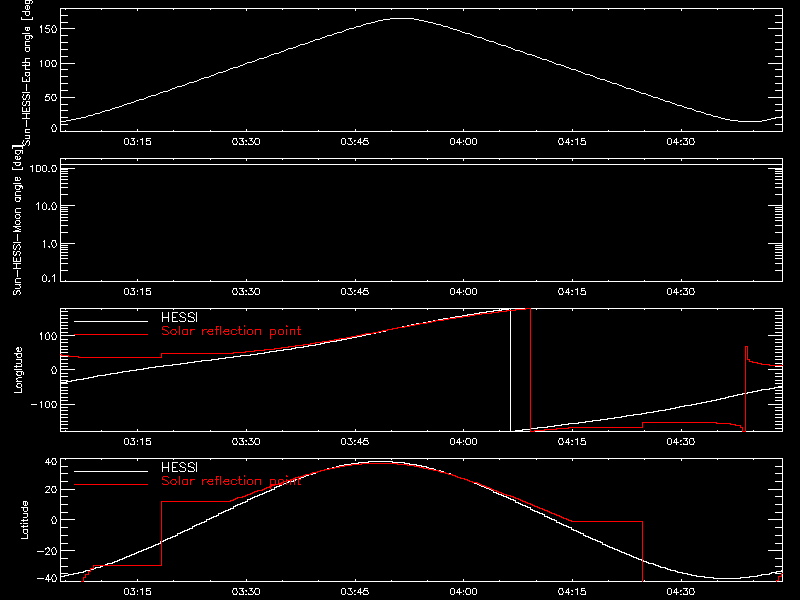
Task: Click the -20 tick on Latitude axis
Action: [47, 551]
